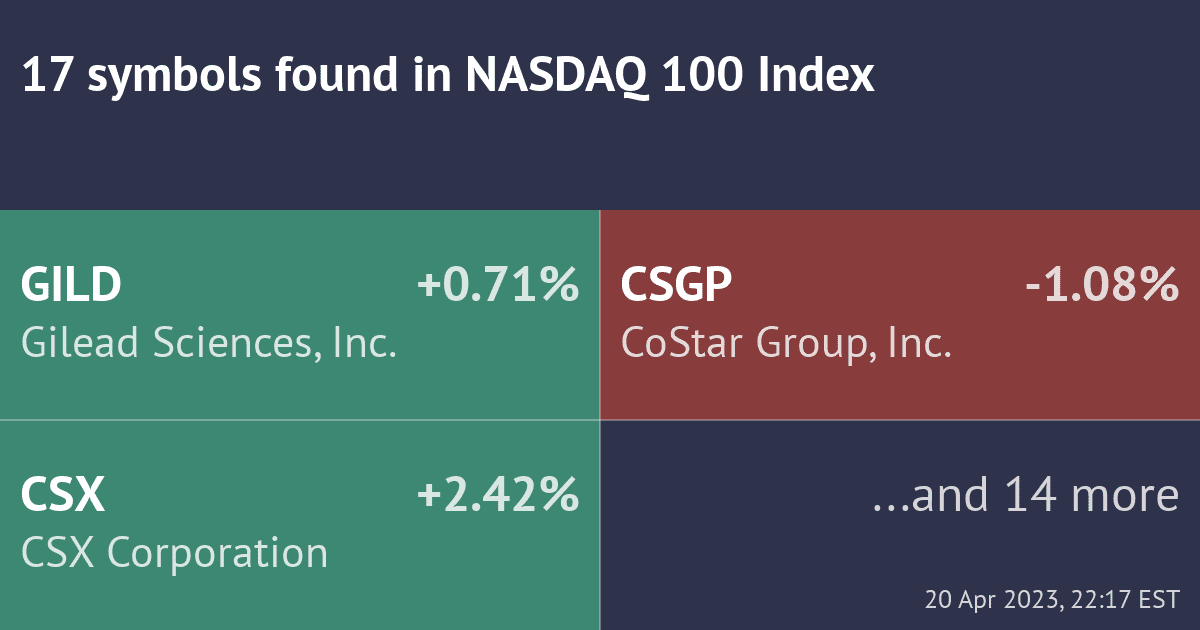The height and width of the screenshot is (630, 1200).
Task: Select the red CoStar tile's empty area
Action: 900,390
